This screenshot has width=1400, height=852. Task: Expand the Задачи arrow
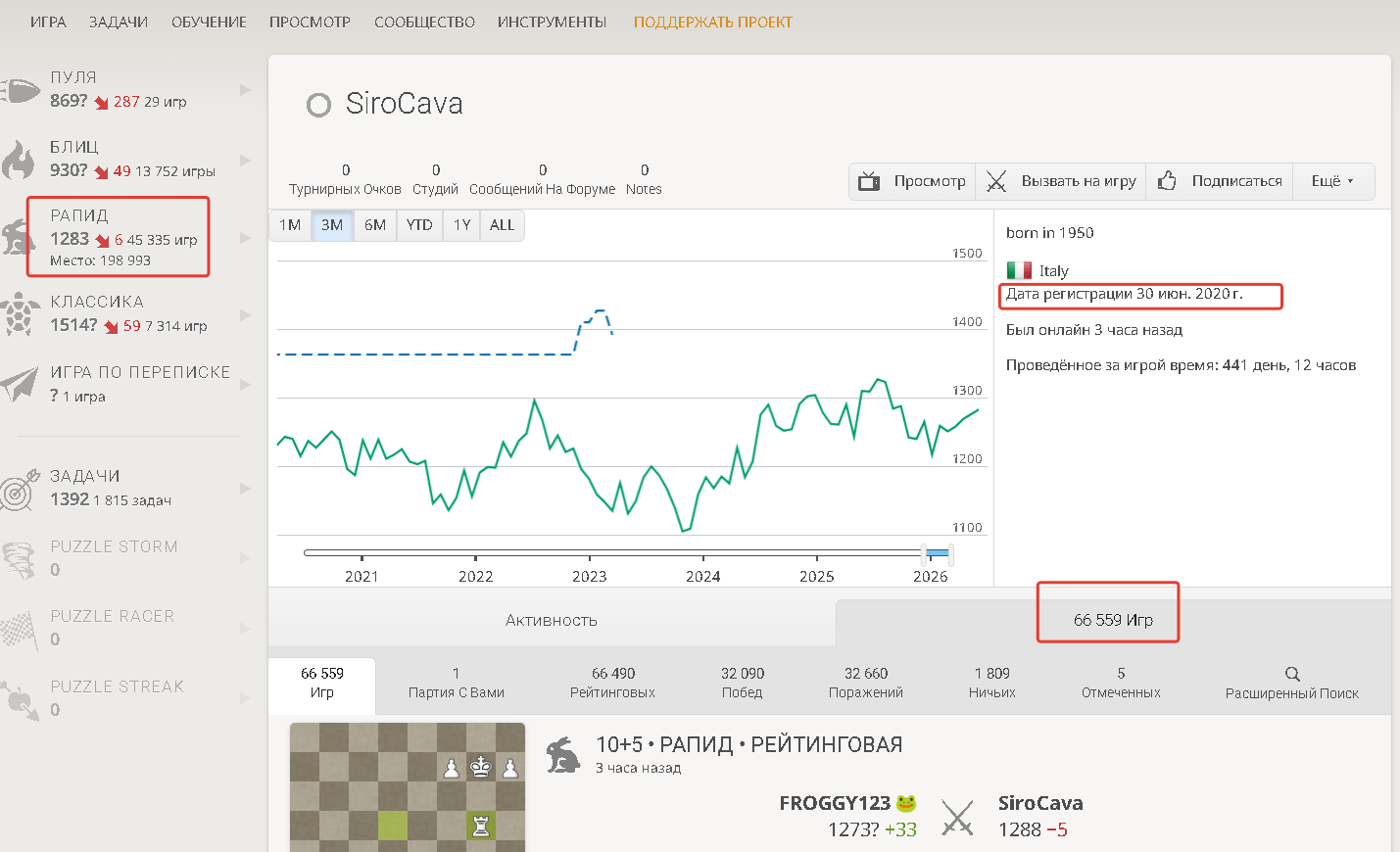[246, 488]
